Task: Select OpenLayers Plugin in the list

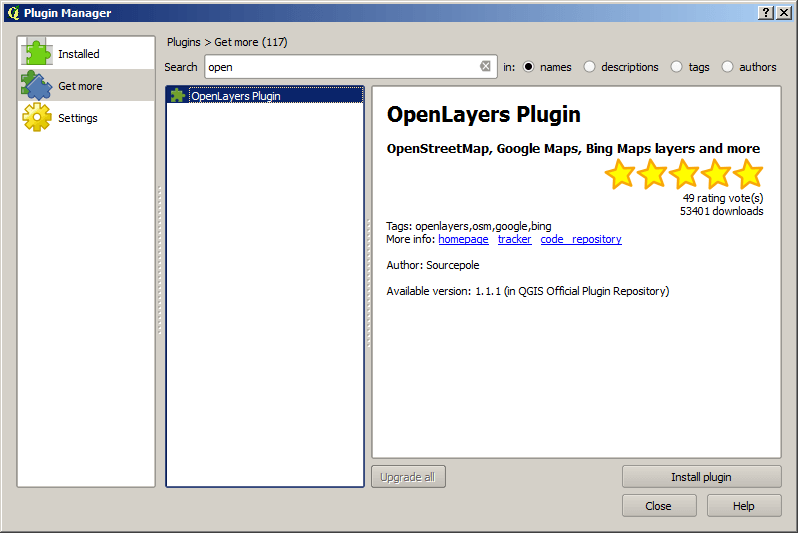Action: [265, 95]
